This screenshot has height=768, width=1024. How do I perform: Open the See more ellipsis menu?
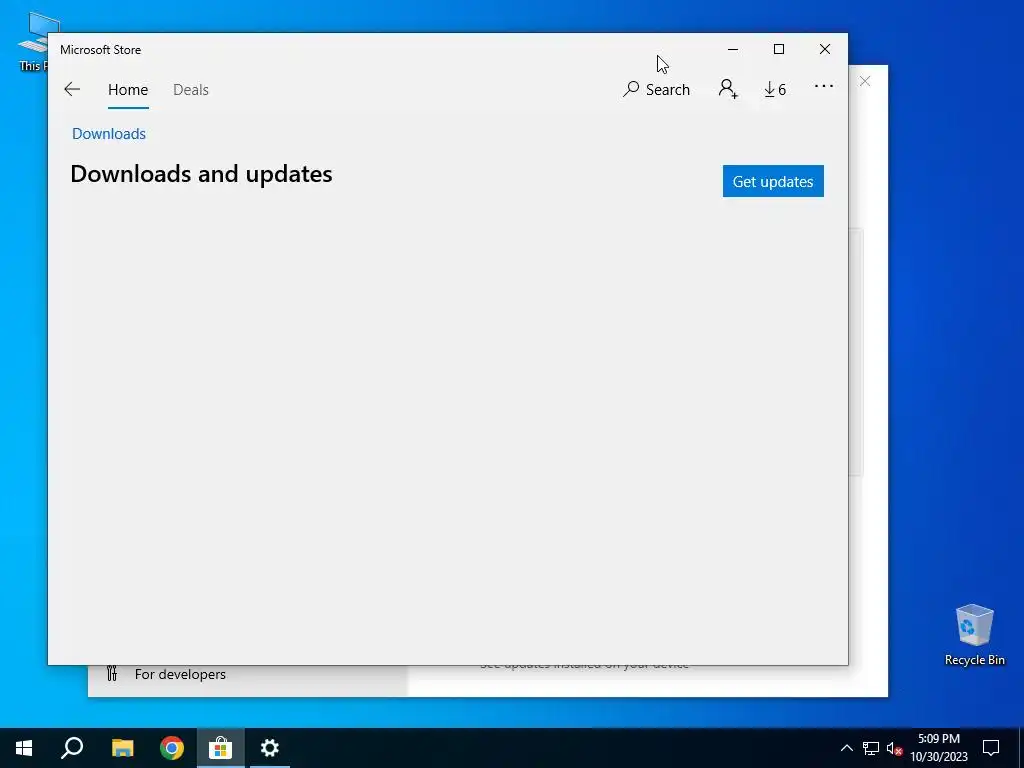tap(824, 86)
